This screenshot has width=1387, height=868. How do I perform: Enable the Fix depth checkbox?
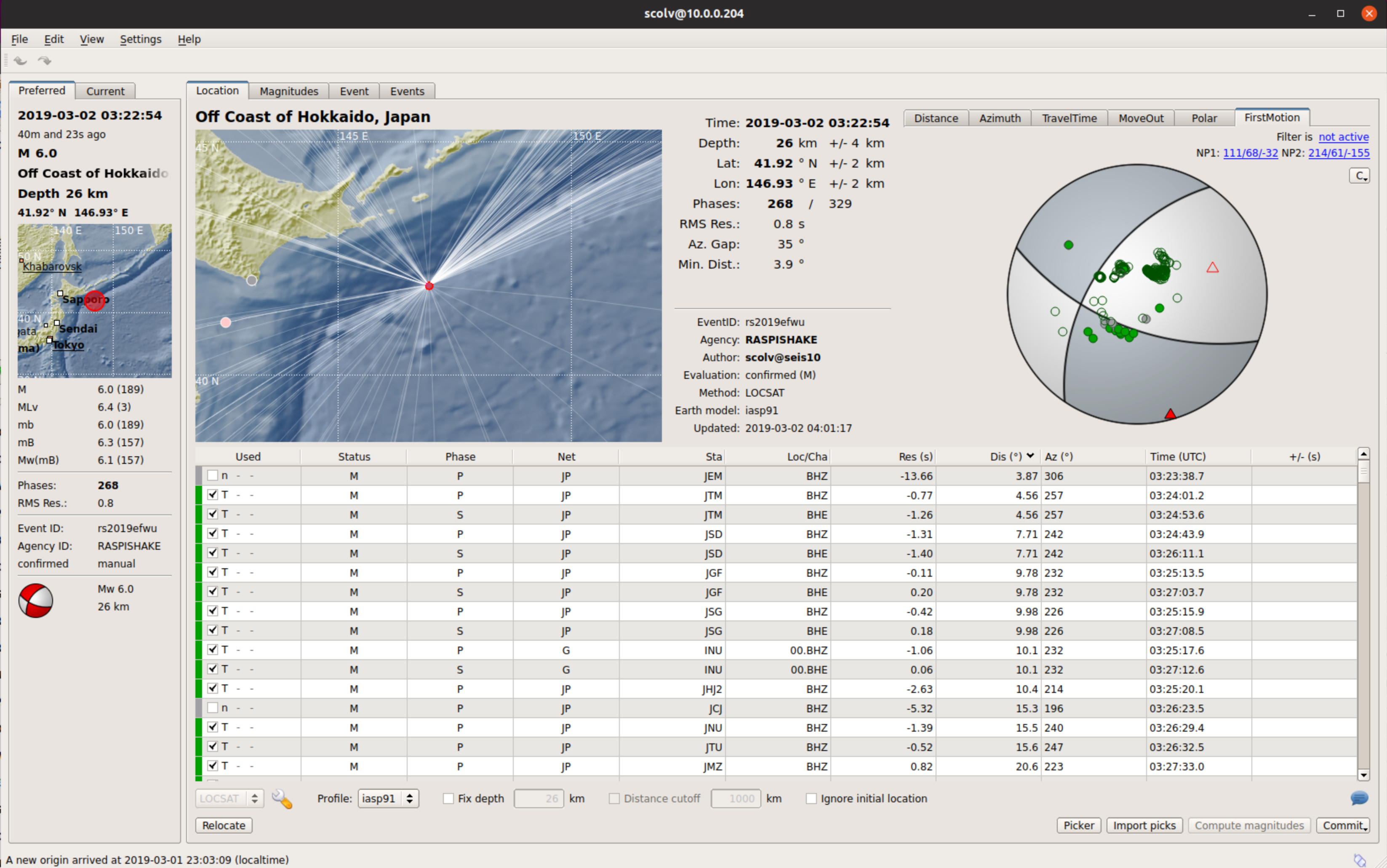[448, 799]
